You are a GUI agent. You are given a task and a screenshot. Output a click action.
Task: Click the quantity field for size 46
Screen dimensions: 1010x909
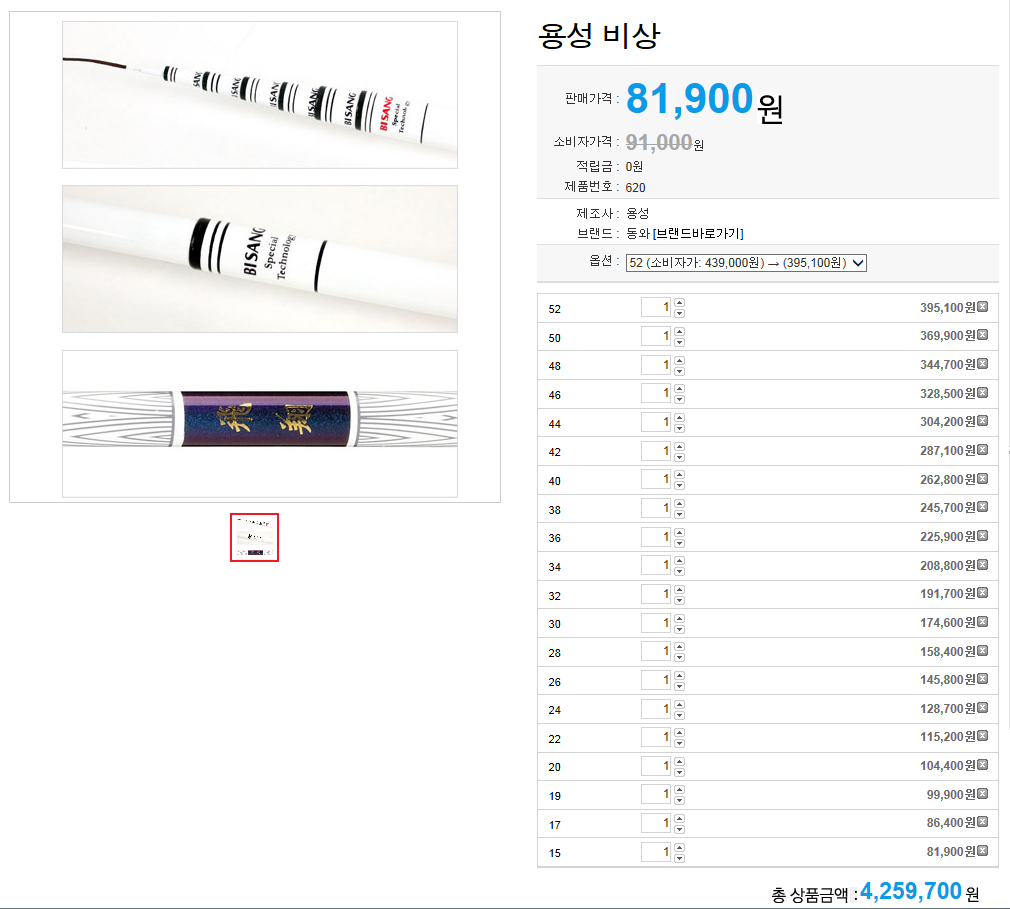tap(656, 393)
